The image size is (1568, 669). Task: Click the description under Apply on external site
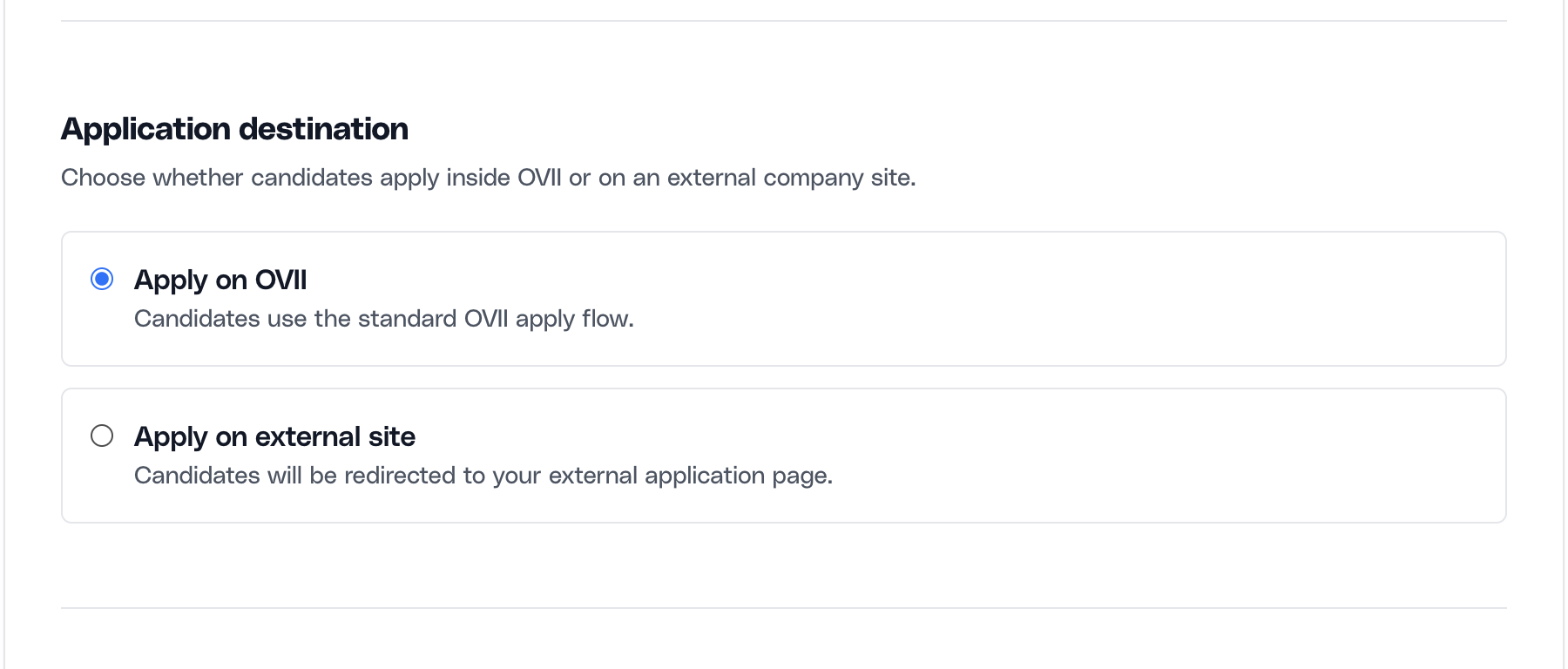483,475
